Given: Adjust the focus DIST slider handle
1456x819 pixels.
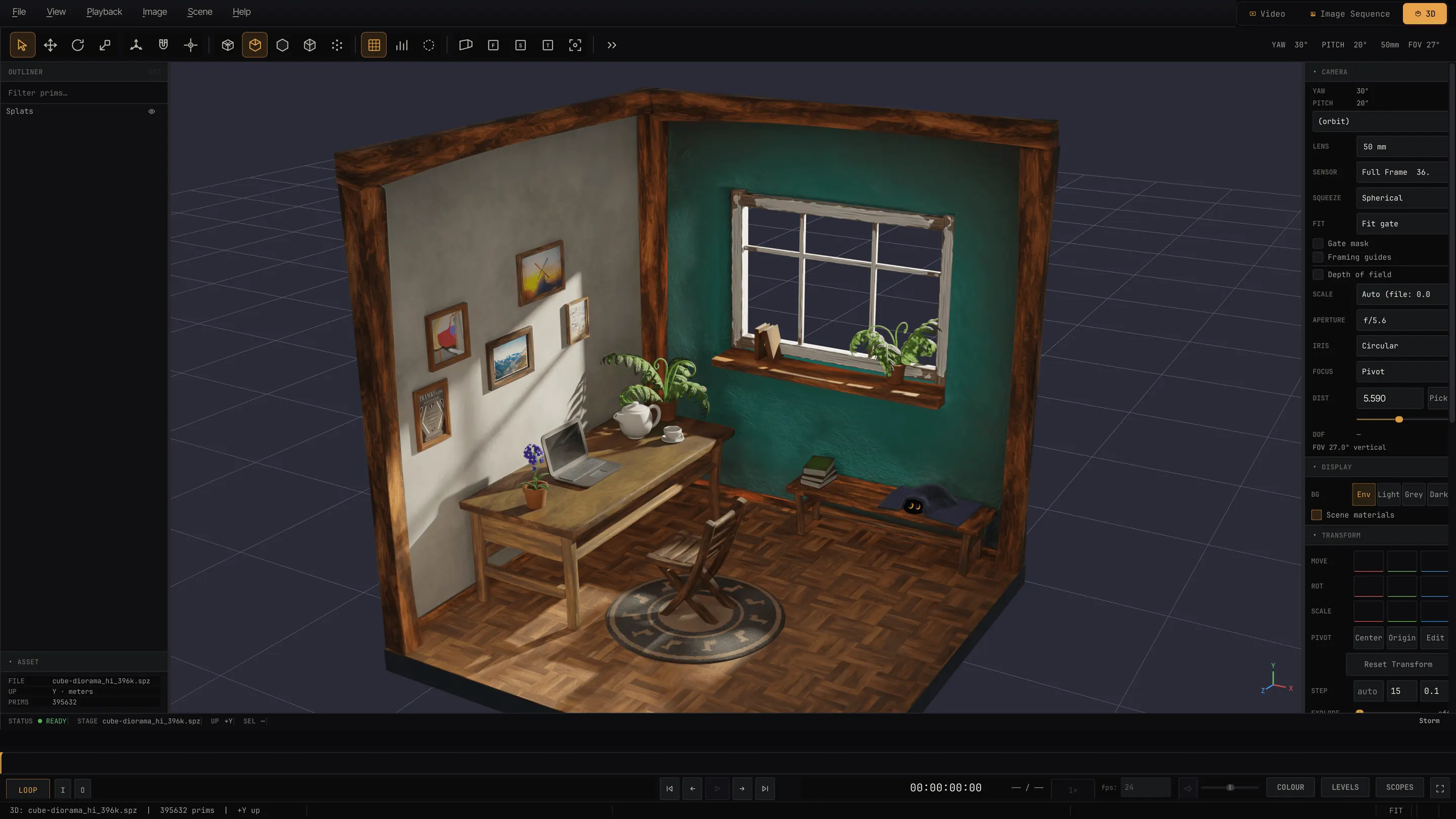Looking at the screenshot, I should (x=1399, y=420).
